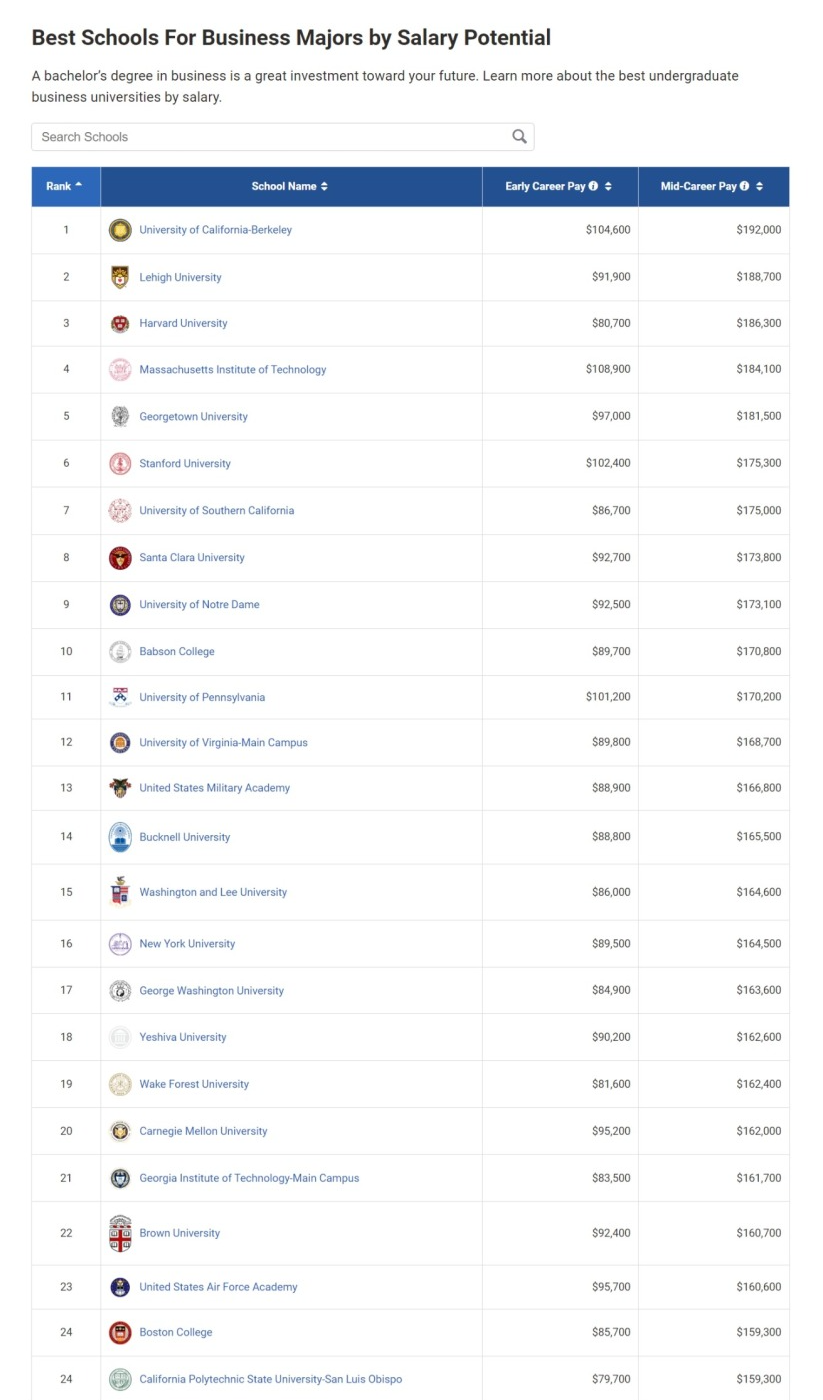Click the UC Berkeley seal logo

pos(120,230)
